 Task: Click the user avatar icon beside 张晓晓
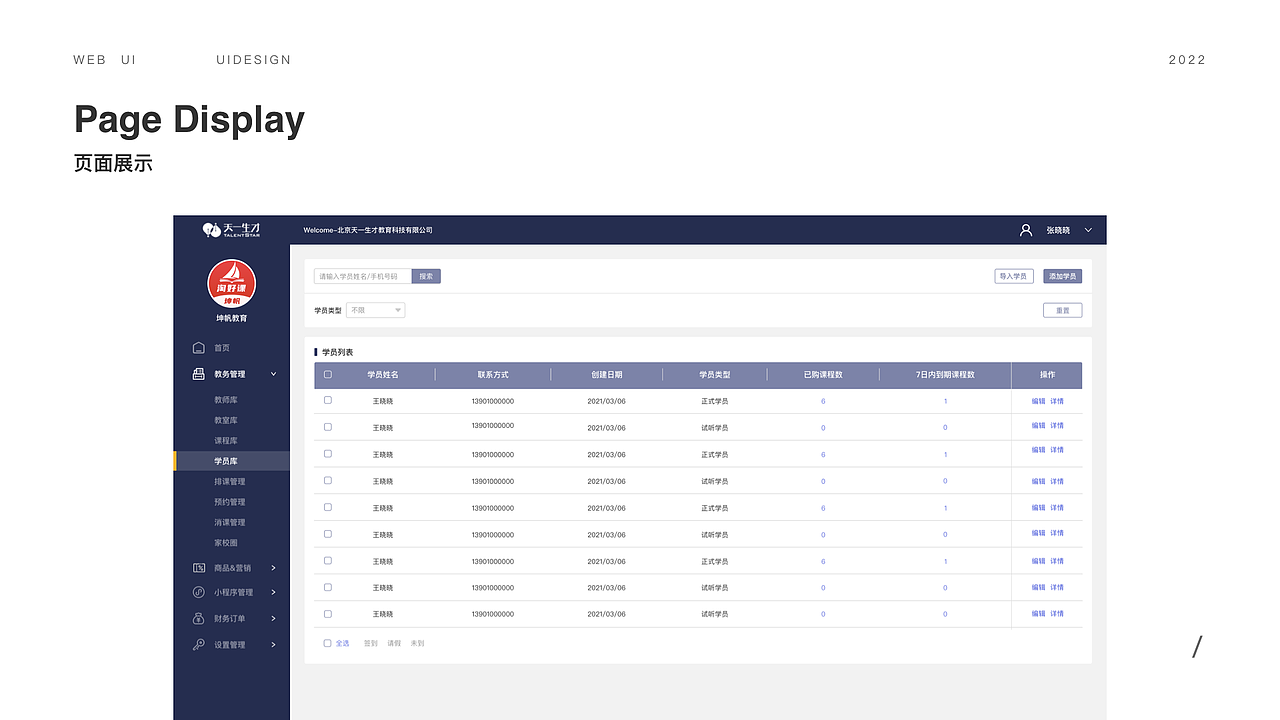tap(1025, 230)
